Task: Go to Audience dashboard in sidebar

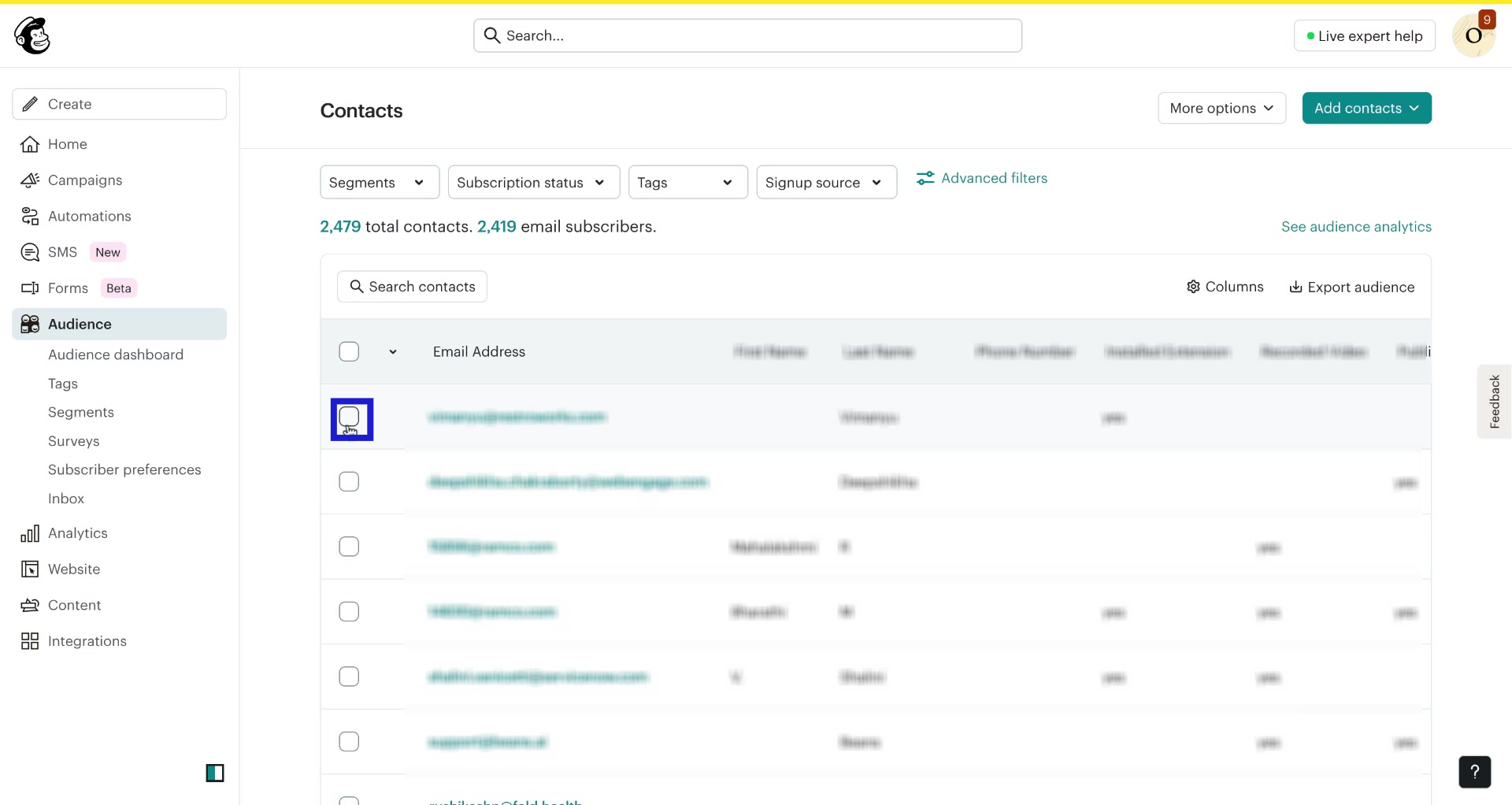Action: tap(115, 354)
